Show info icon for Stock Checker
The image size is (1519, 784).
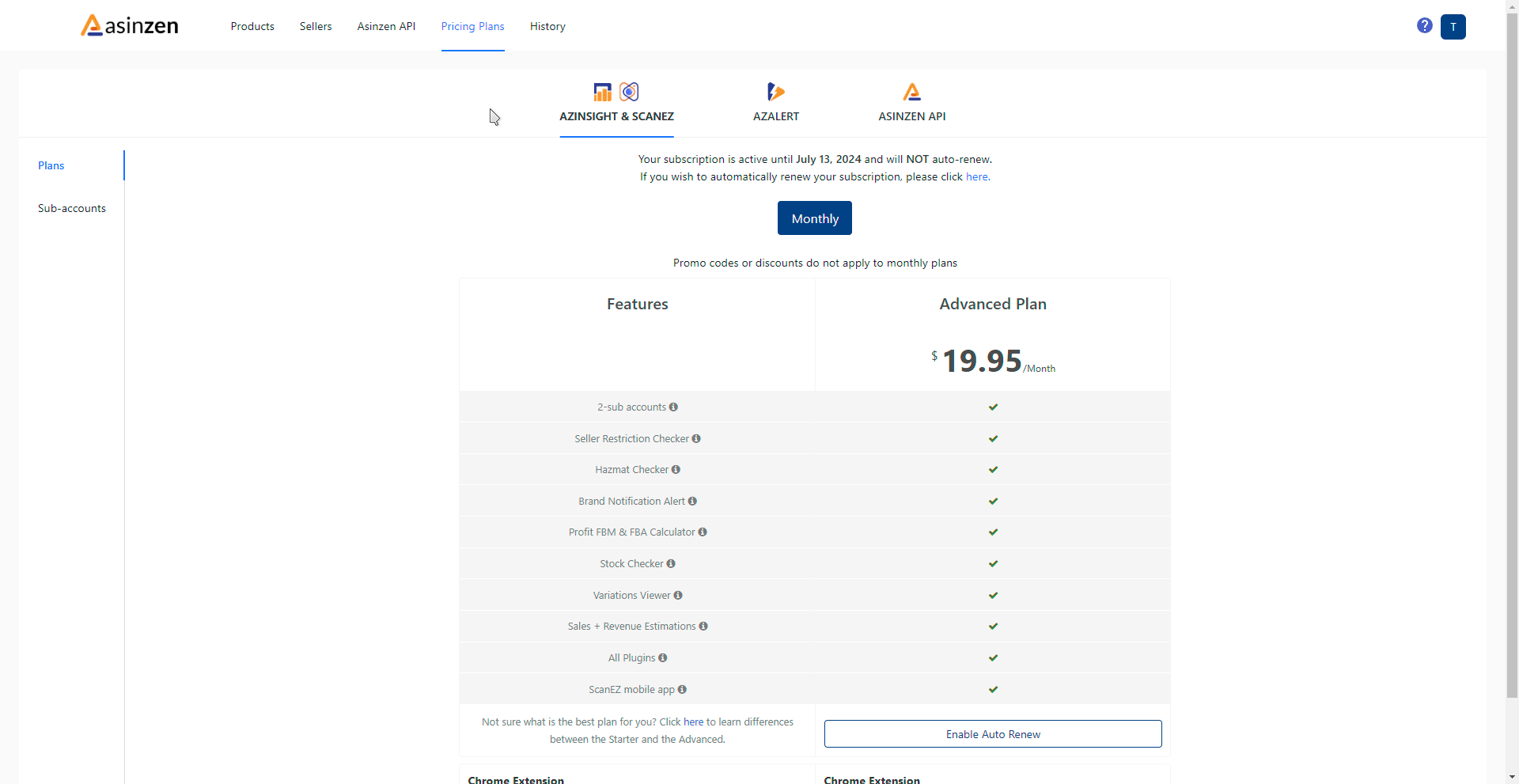pyautogui.click(x=671, y=563)
